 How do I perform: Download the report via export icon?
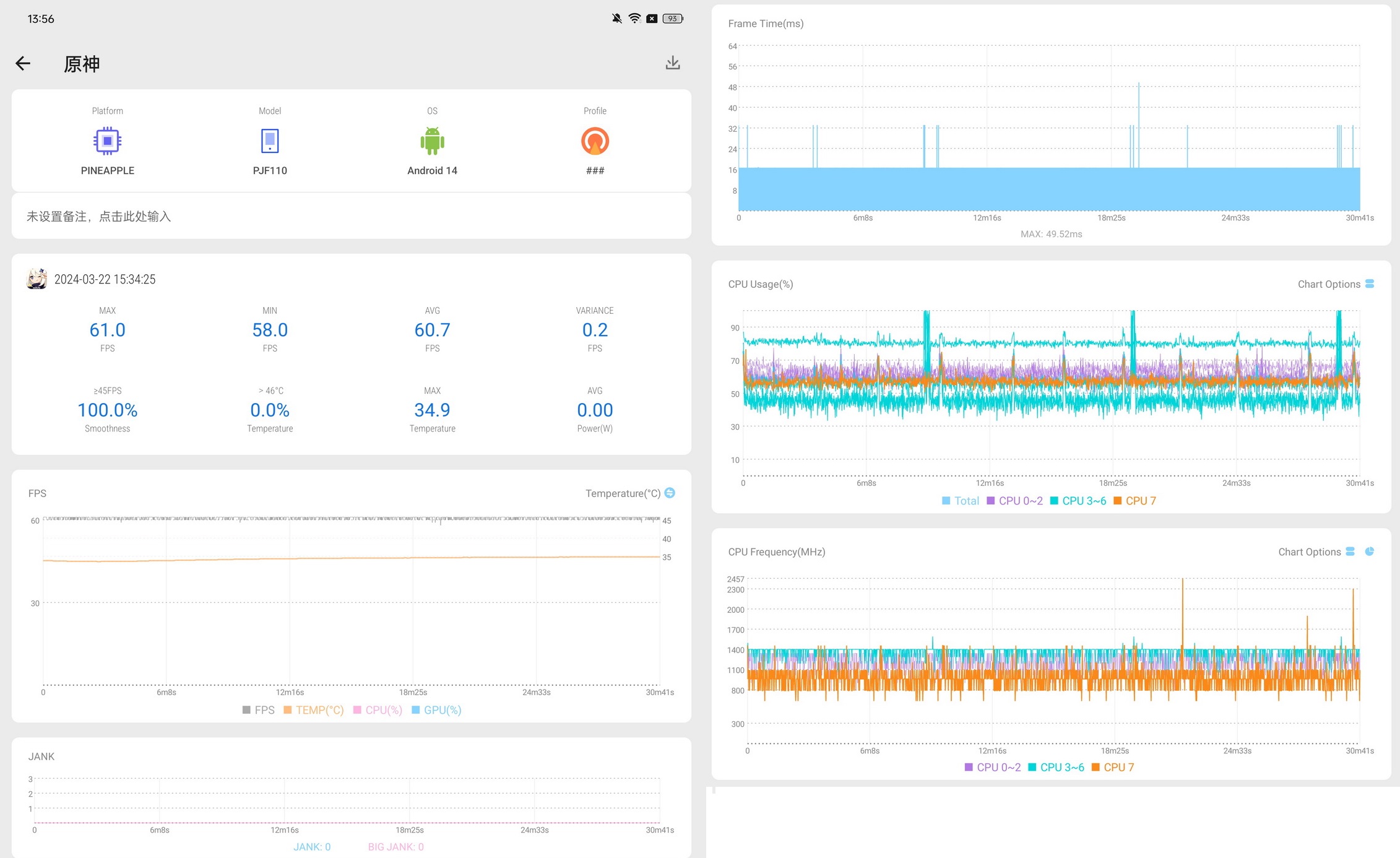tap(673, 63)
